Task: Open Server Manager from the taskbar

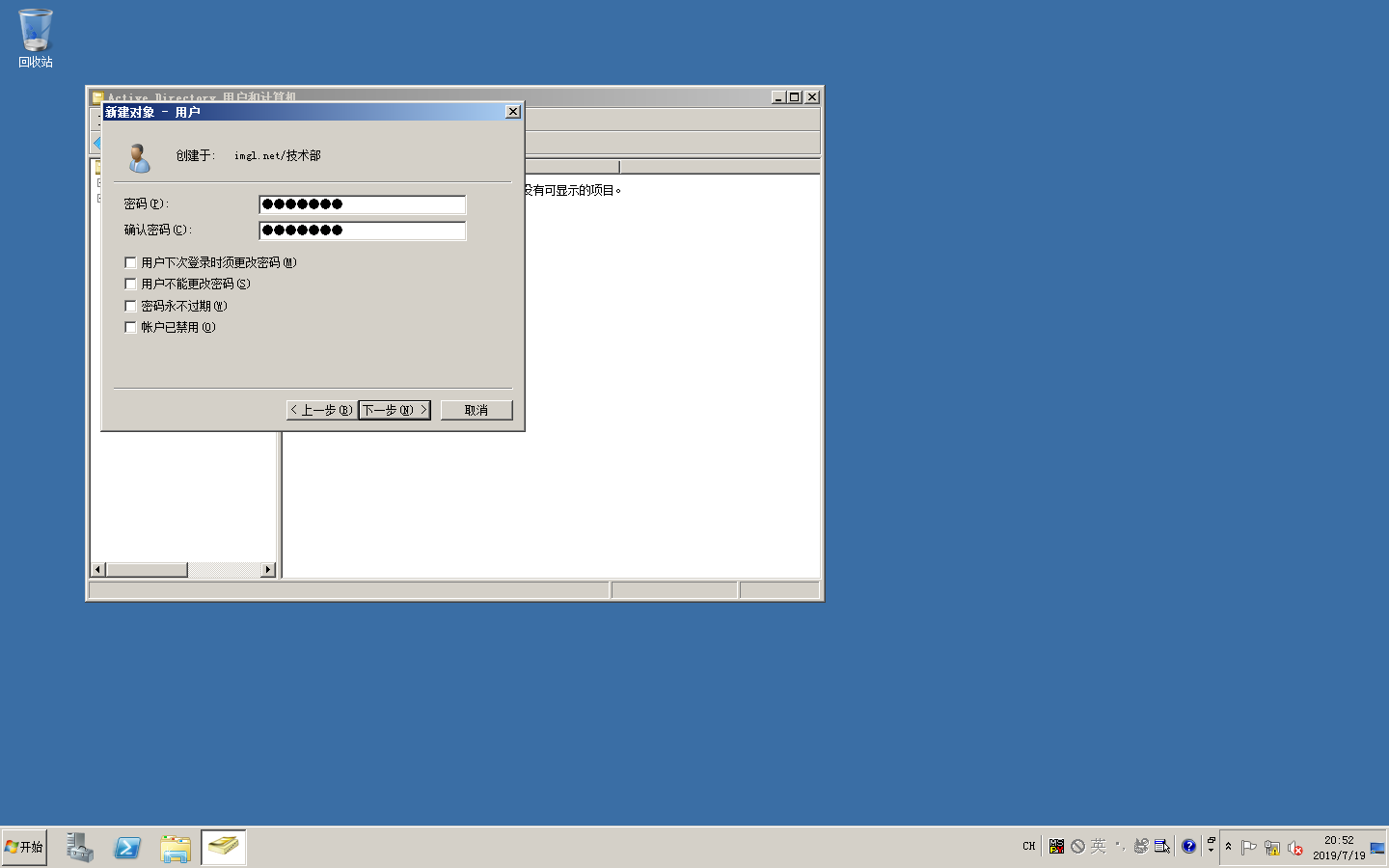Action: point(79,847)
